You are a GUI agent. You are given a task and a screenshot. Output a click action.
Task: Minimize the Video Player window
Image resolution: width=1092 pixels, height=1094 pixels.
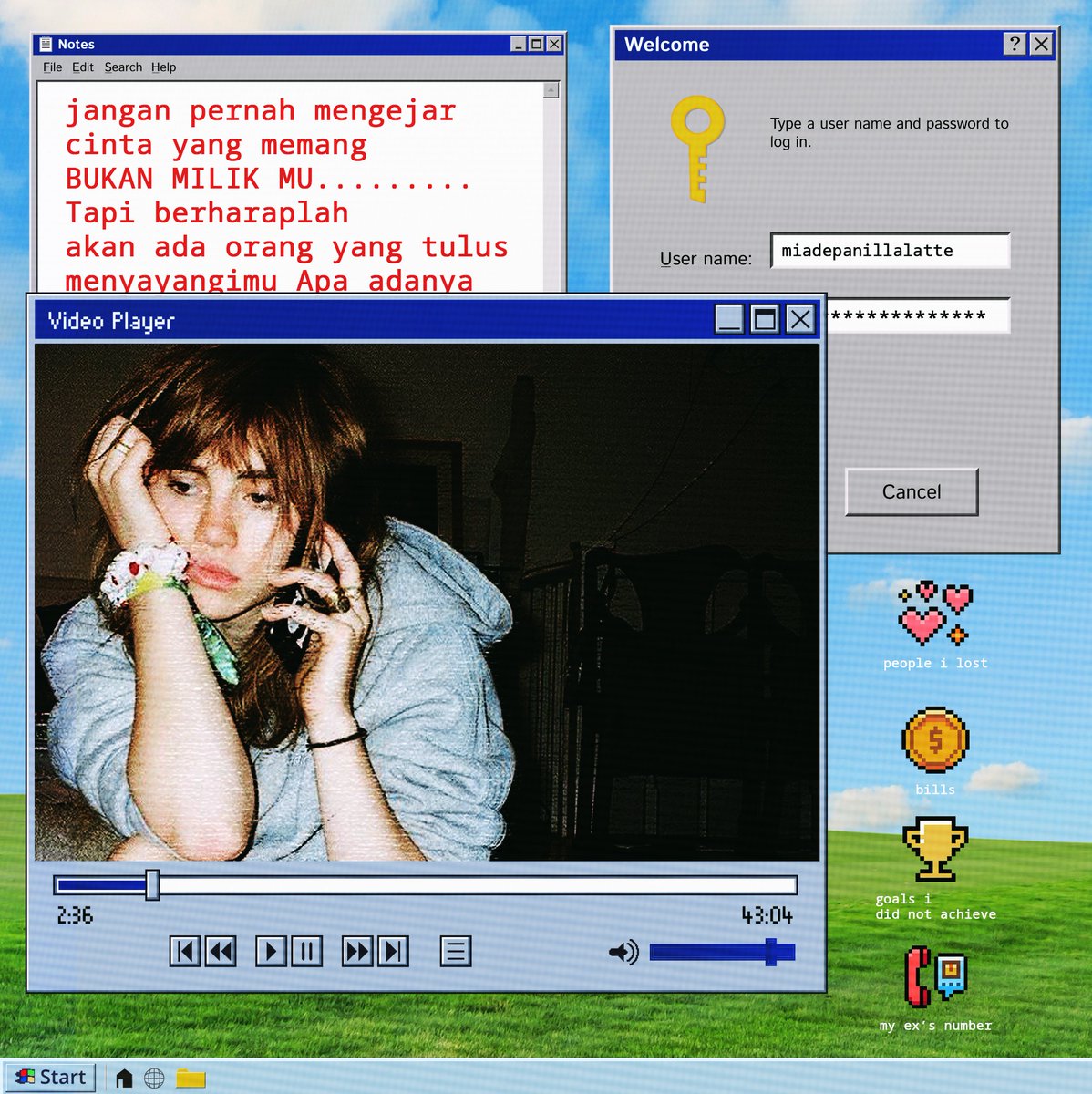point(729,319)
